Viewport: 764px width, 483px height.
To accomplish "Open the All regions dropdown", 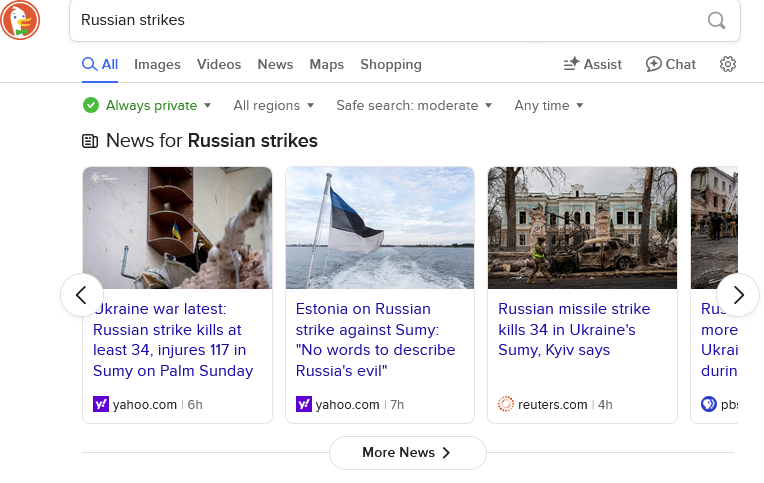I will pyautogui.click(x=273, y=105).
